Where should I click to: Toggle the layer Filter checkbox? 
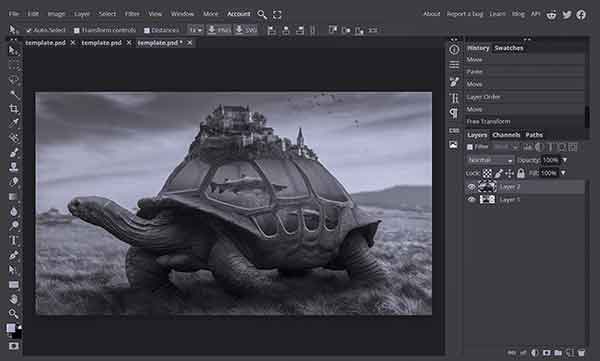470,147
